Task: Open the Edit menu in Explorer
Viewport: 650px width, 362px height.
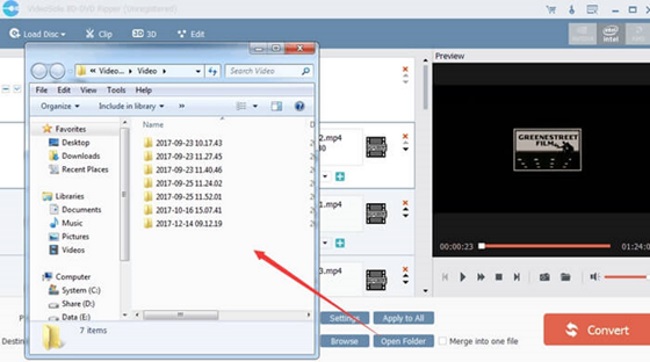Action: coord(63,90)
